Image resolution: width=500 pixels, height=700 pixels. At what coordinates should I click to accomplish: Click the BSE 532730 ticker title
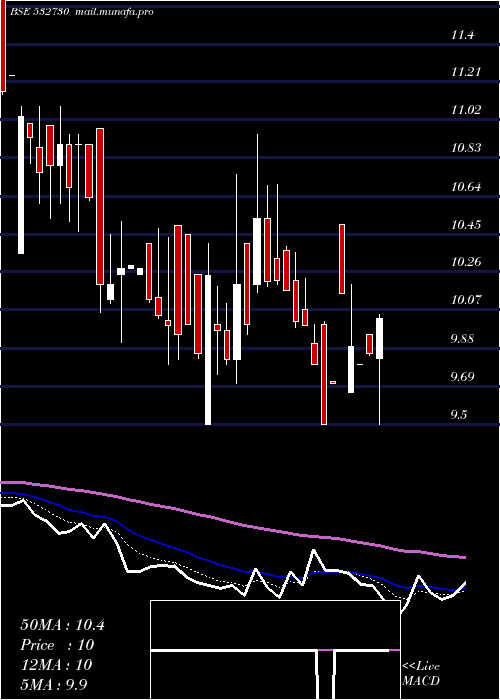click(39, 12)
